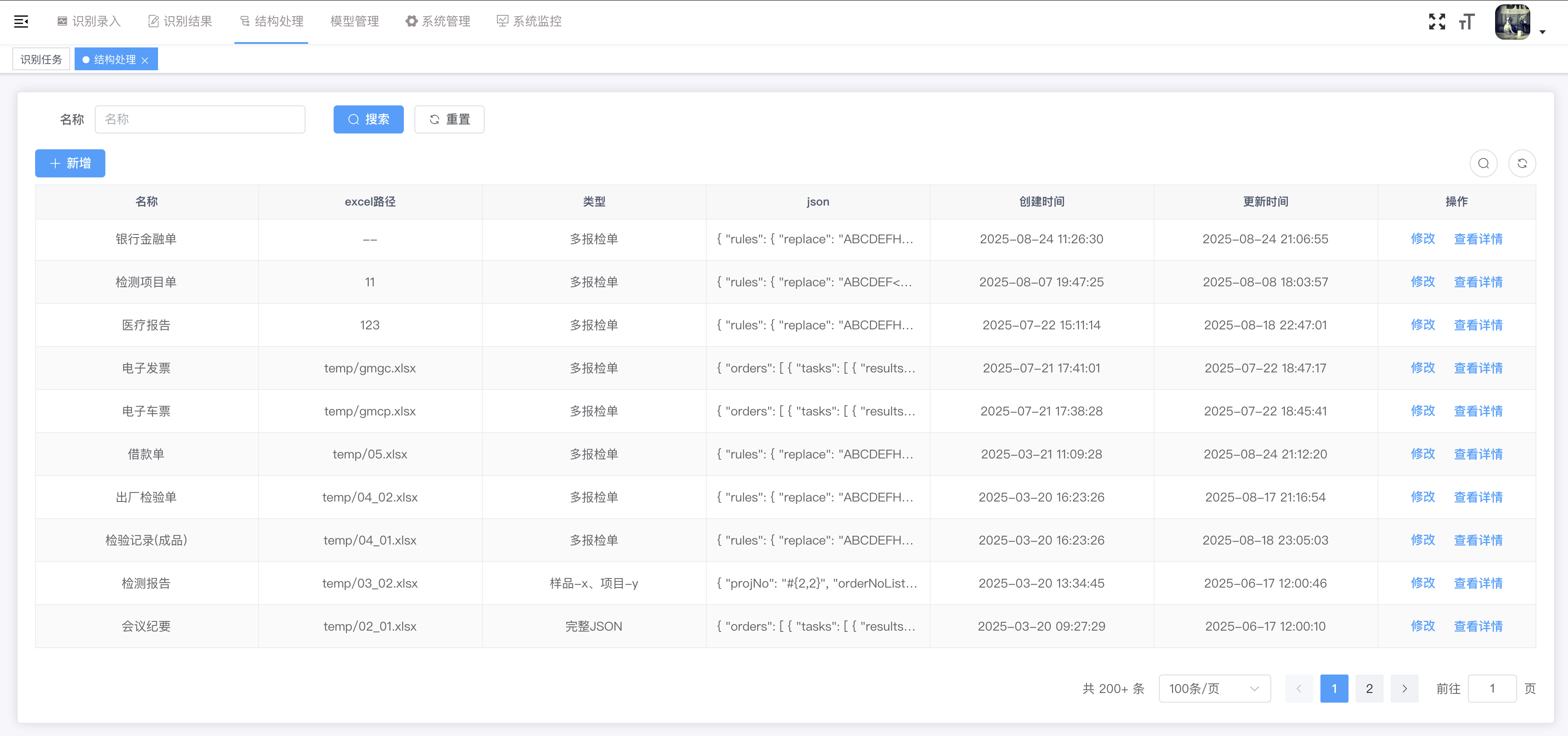
Task: Click 修改 for 检测报告
Action: (1423, 583)
